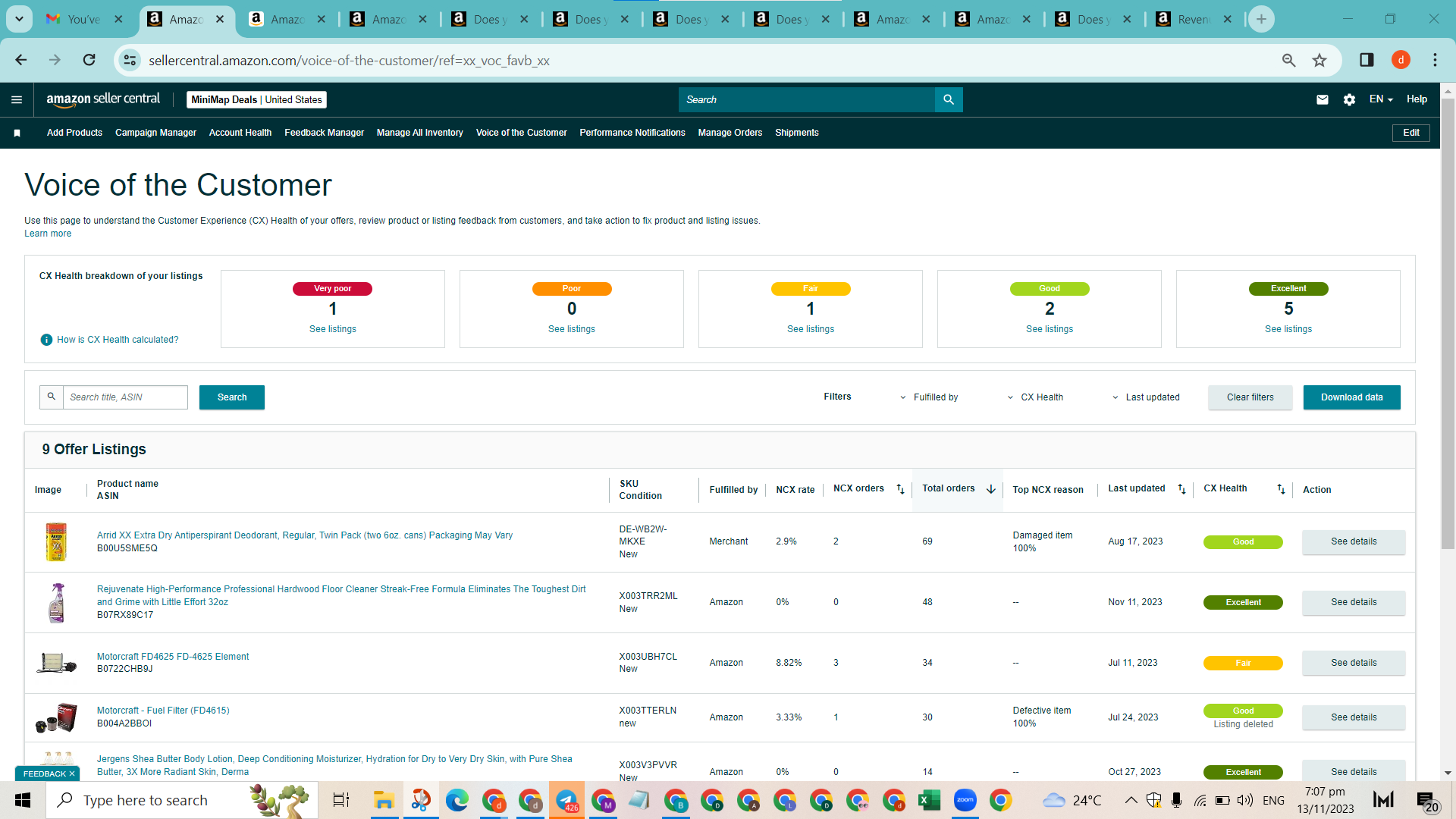The image size is (1456, 819).
Task: Click the Search button next to title/ASIN field
Action: pos(232,397)
